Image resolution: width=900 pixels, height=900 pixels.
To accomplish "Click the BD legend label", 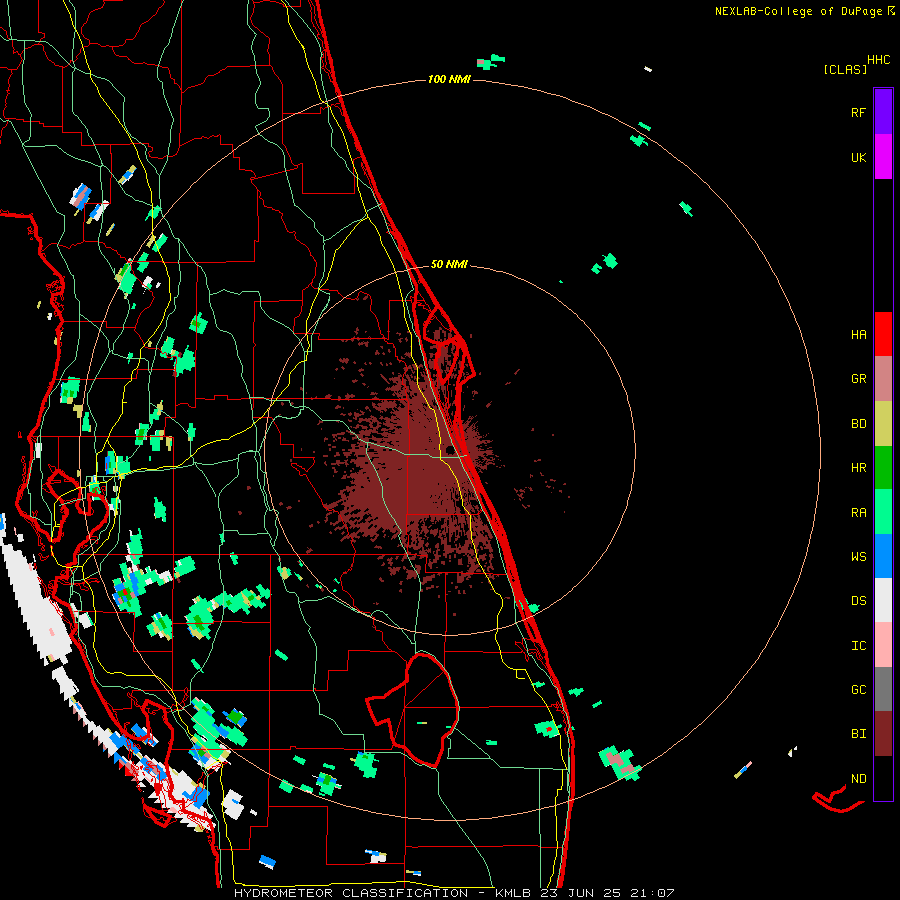I will 858,424.
